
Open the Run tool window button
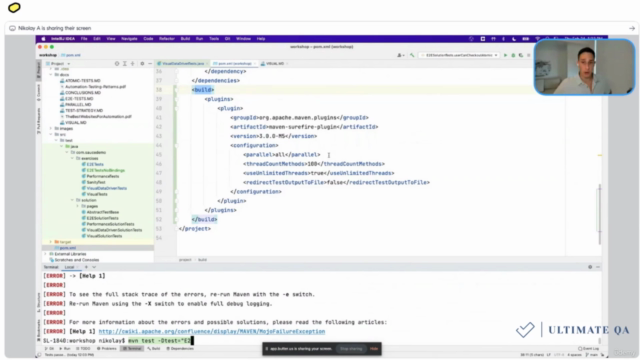[65, 349]
